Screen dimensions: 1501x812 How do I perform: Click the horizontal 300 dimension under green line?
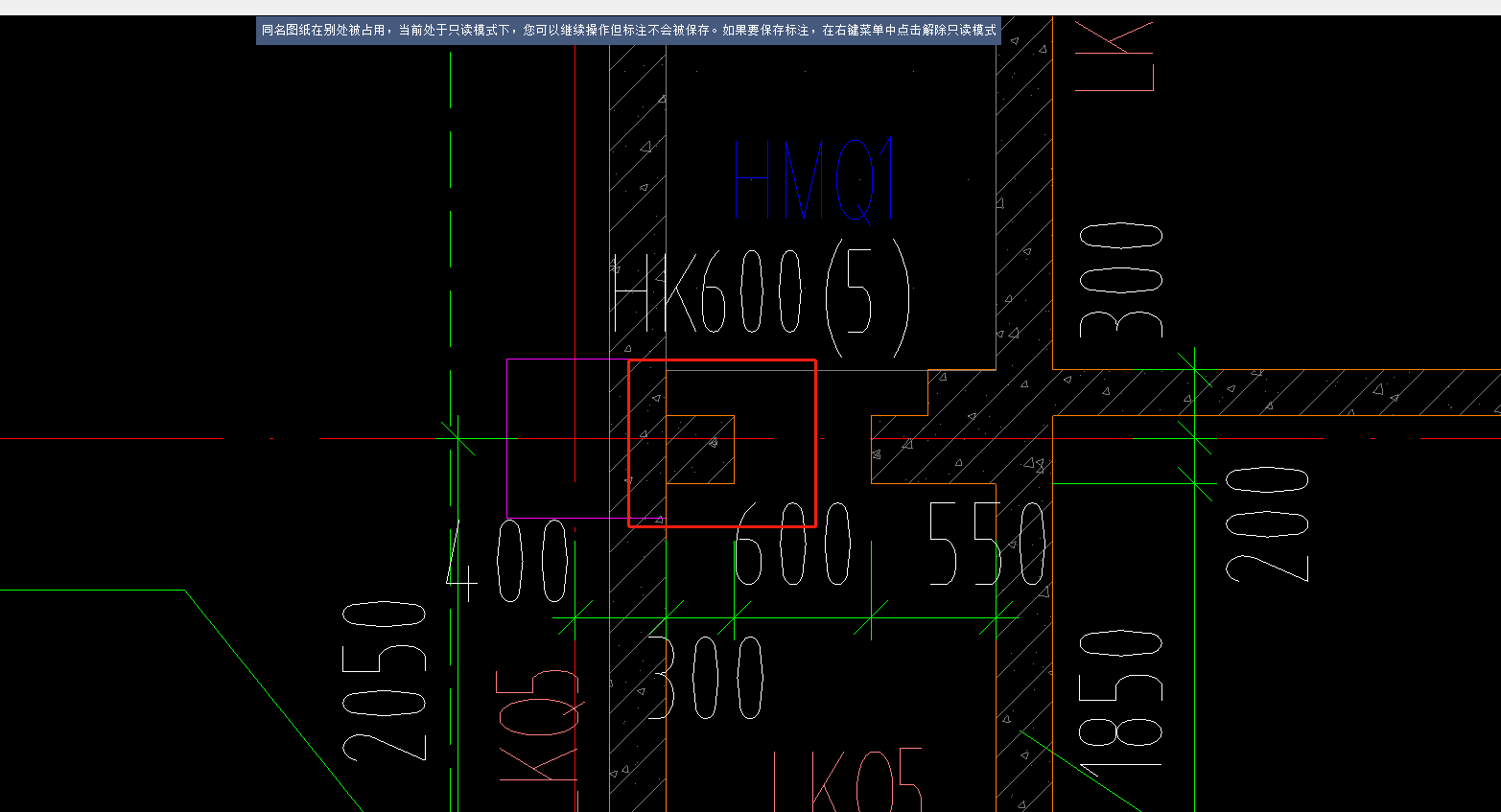pyautogui.click(x=706, y=678)
